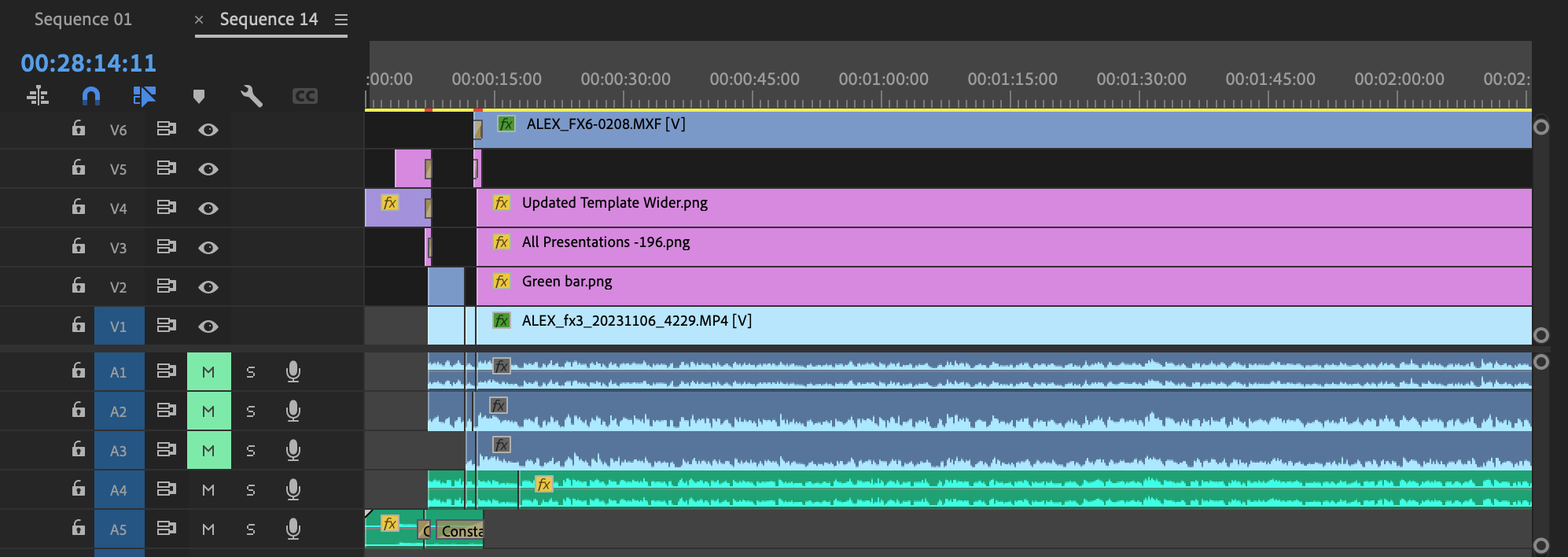Unmute track A2 with M button
Viewport: 1568px width, 557px height.
[x=208, y=411]
